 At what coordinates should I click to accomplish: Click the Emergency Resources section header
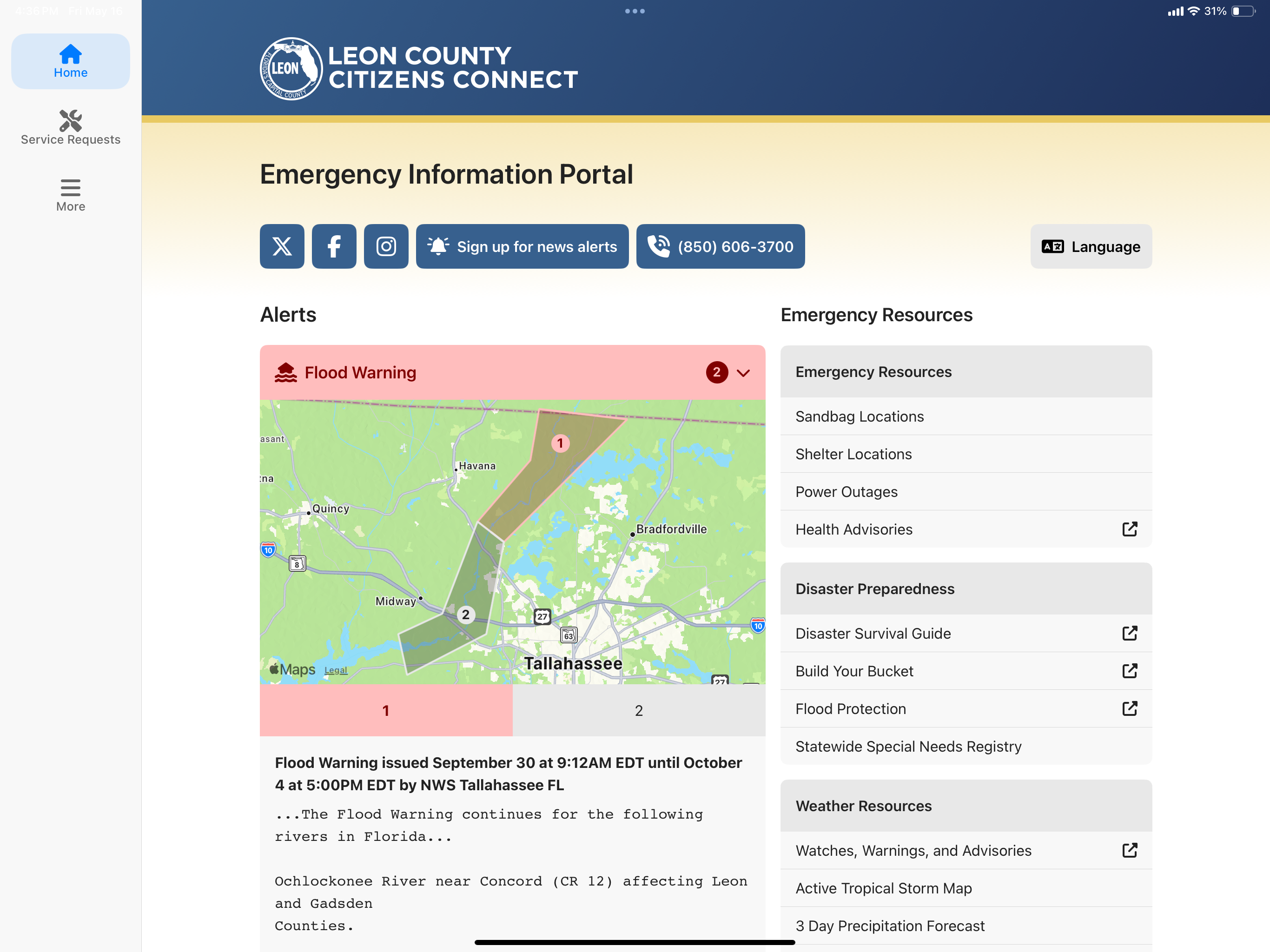pyautogui.click(x=966, y=371)
